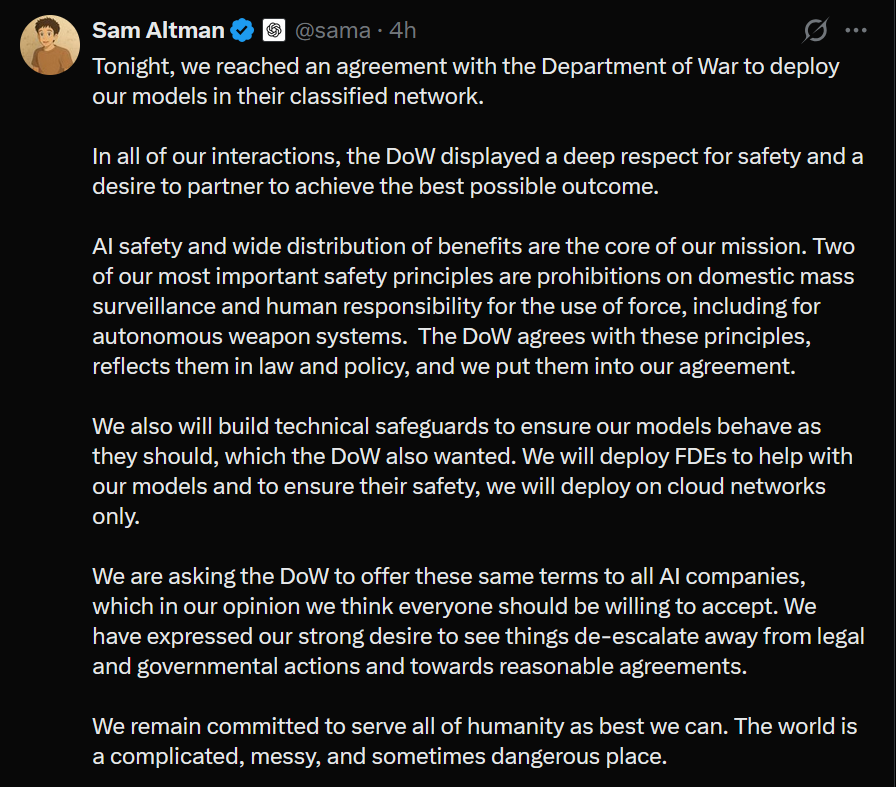Image resolution: width=896 pixels, height=787 pixels.
Task: Open the Grok explain-post icon
Action: (x=815, y=31)
